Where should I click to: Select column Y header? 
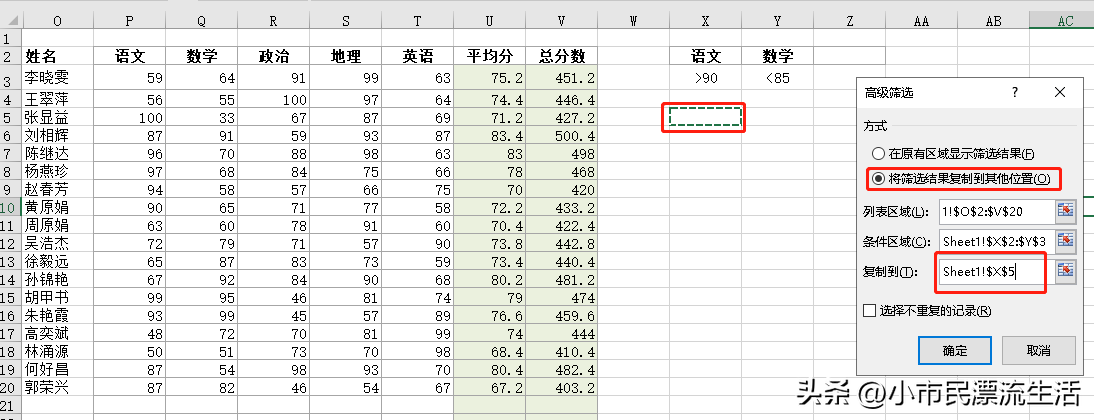click(777, 22)
